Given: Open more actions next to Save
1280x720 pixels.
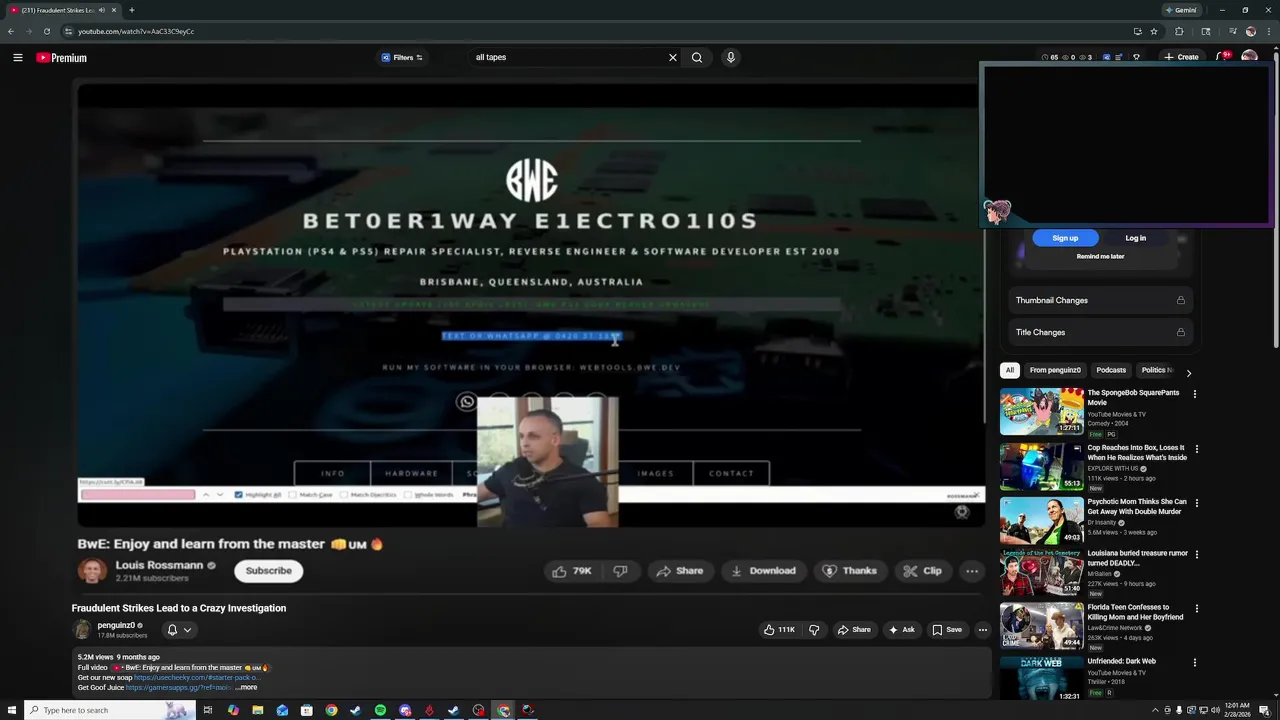Looking at the screenshot, I should click(983, 630).
